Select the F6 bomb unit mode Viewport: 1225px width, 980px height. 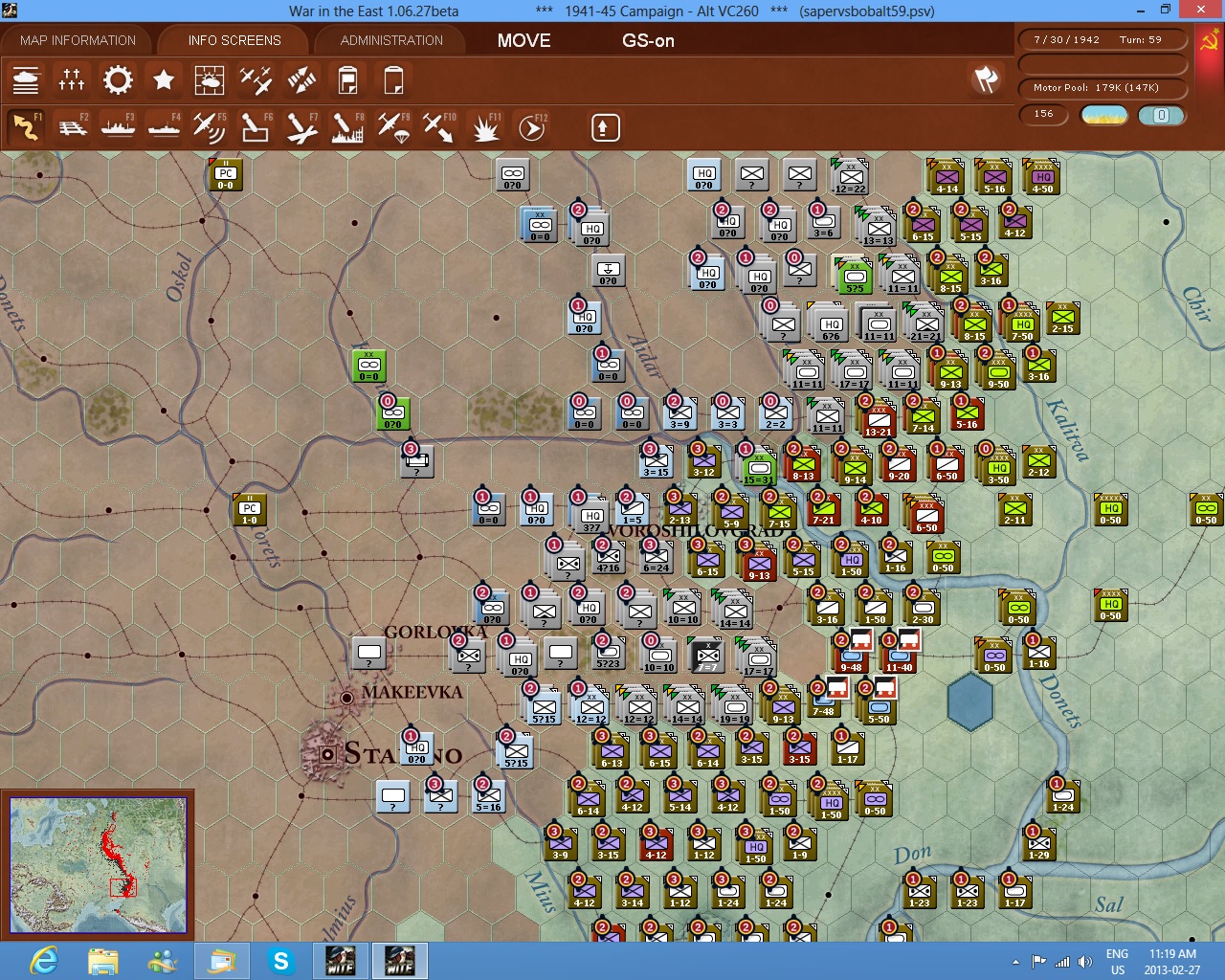point(256,126)
